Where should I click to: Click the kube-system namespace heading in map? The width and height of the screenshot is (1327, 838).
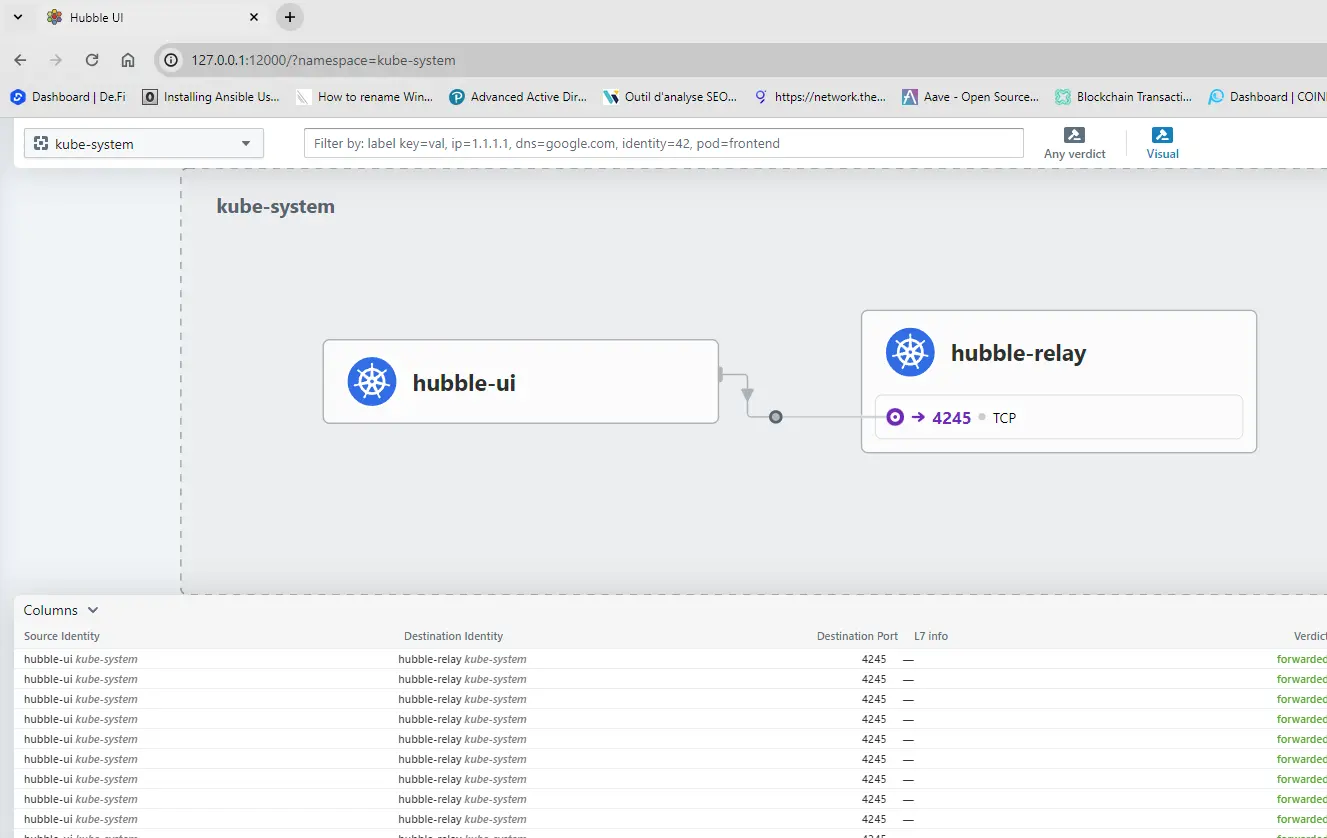point(275,207)
